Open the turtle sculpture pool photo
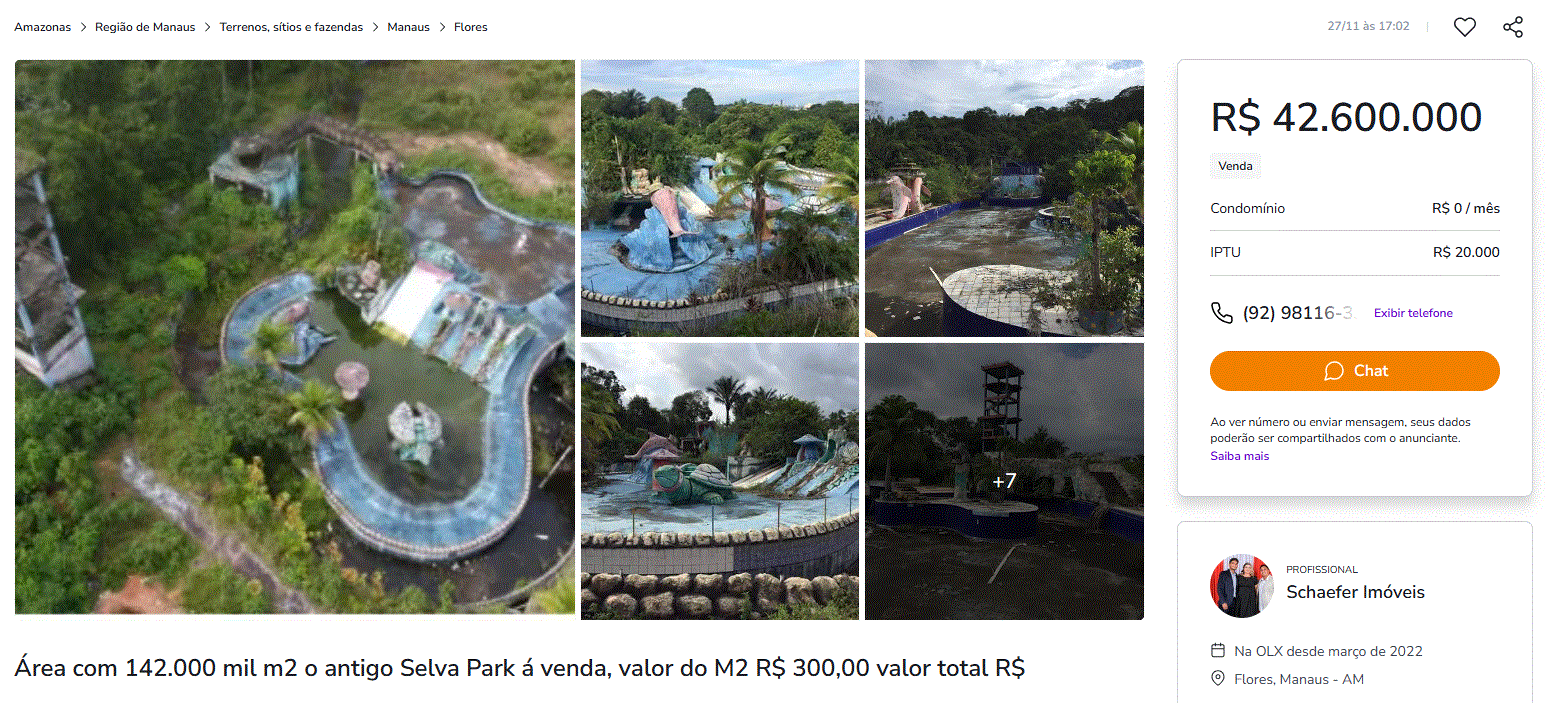This screenshot has width=1557, height=703. click(x=720, y=481)
